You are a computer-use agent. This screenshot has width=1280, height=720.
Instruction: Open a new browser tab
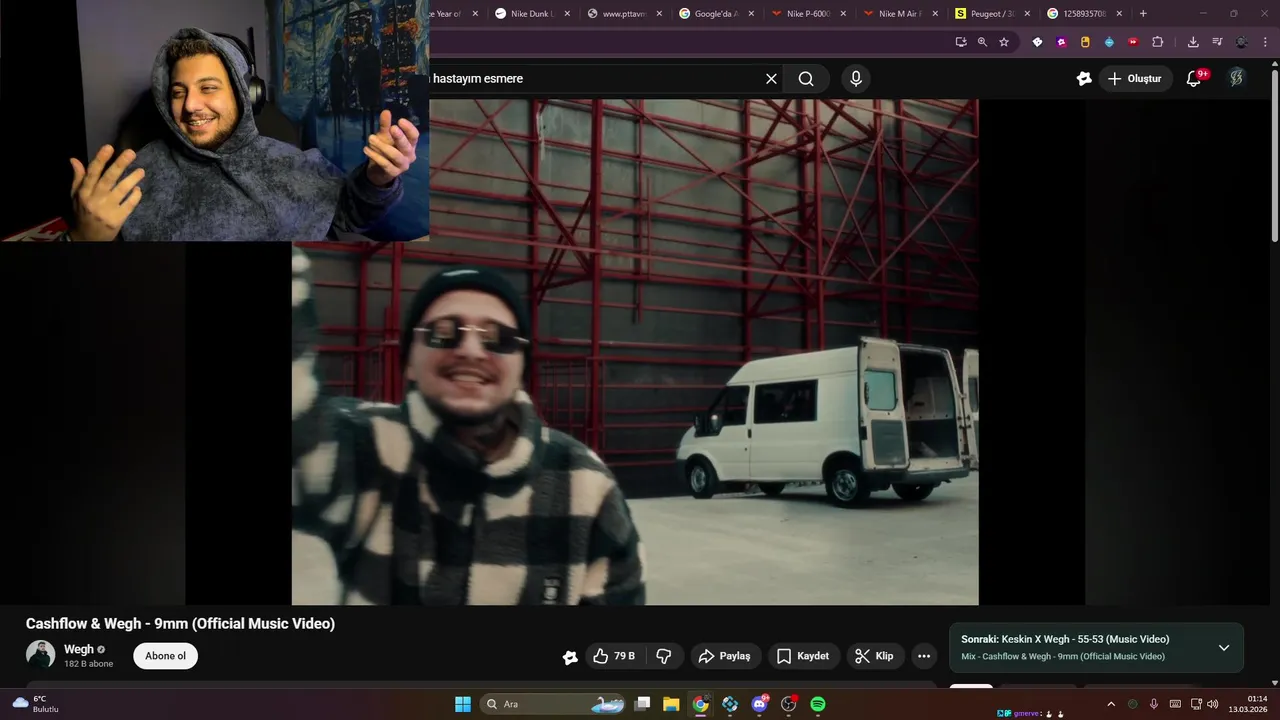tap(1143, 14)
